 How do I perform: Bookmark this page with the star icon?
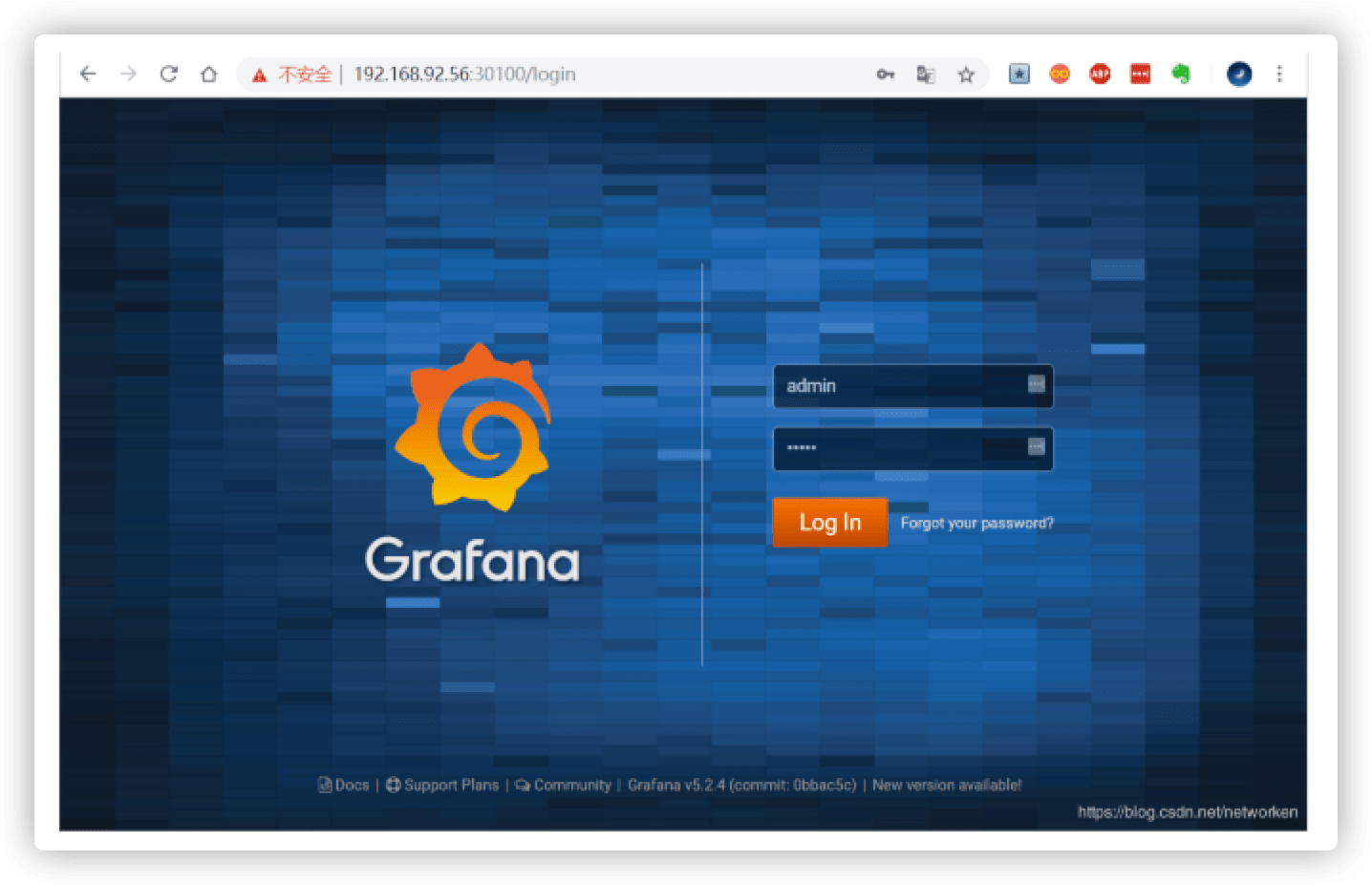[966, 74]
